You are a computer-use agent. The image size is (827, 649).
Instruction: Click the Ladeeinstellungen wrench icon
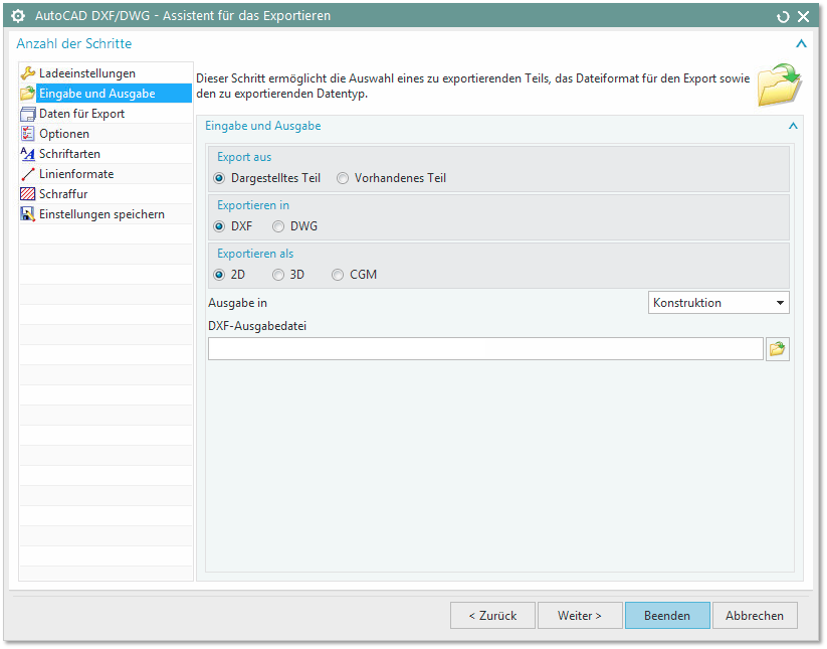point(28,73)
